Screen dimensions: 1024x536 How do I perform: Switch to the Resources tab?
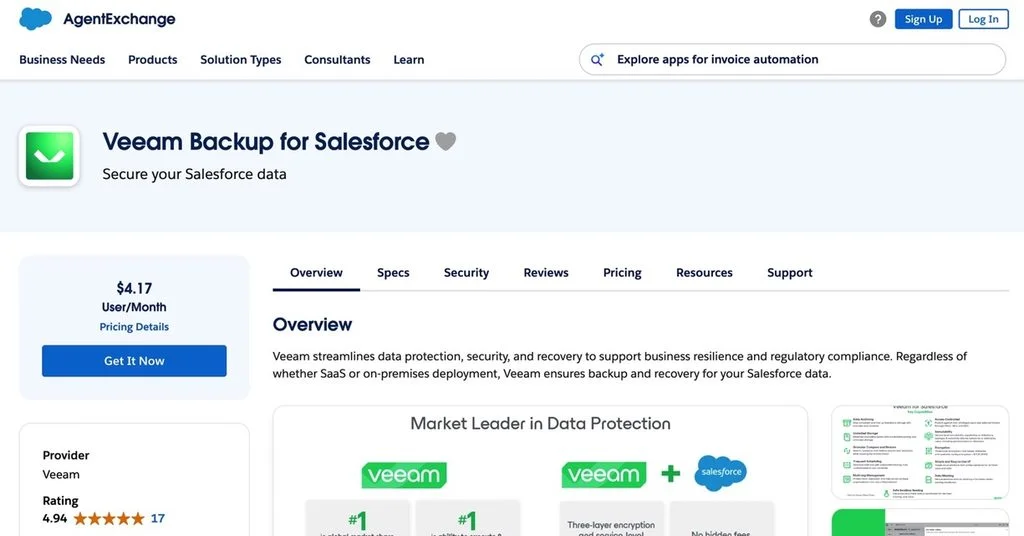704,273
